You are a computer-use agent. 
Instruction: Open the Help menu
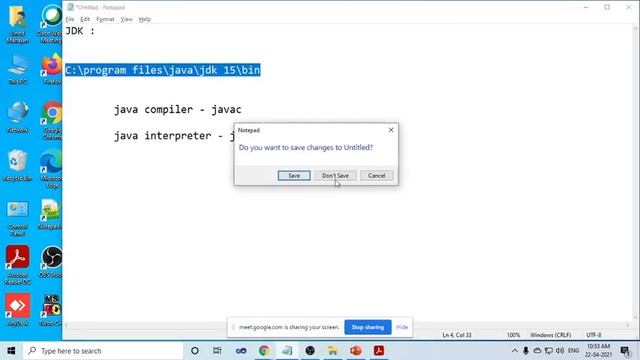pyautogui.click(x=144, y=19)
